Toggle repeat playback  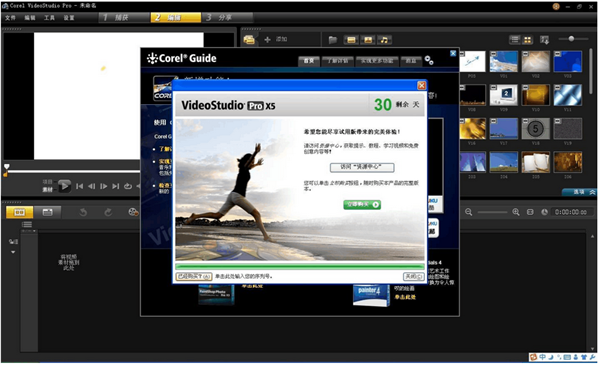128,186
